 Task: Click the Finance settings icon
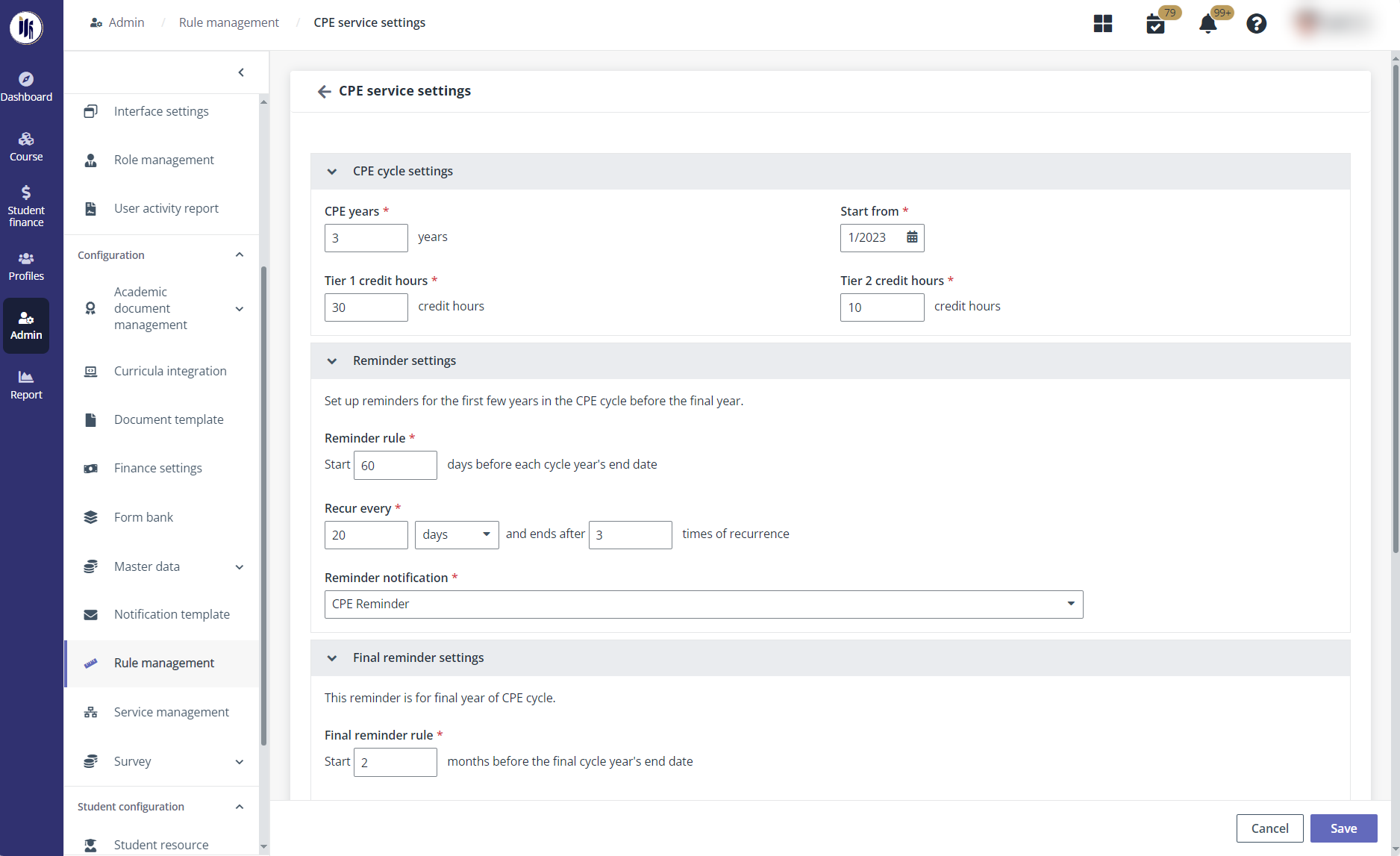[x=90, y=469]
